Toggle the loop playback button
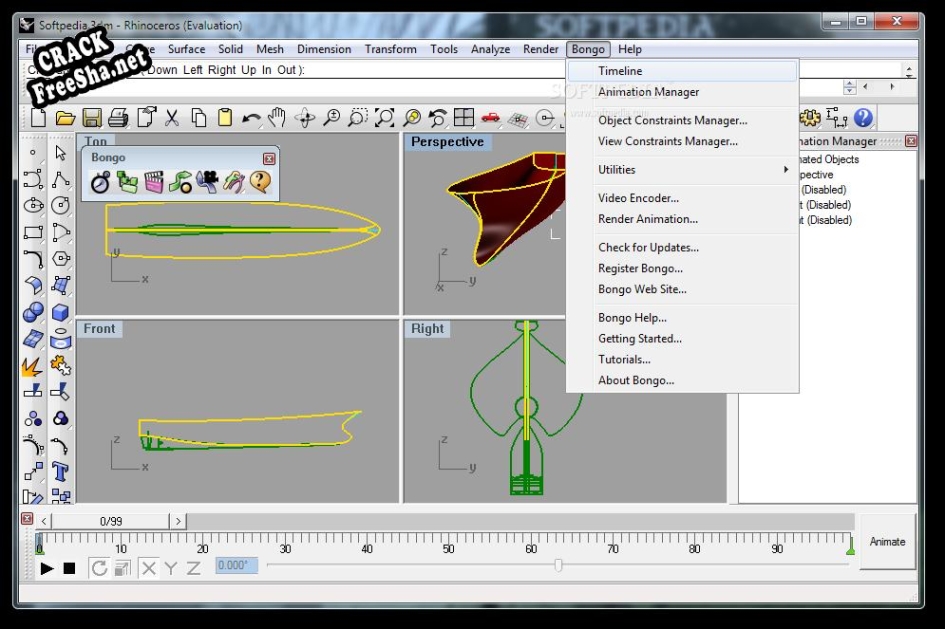 (99, 568)
